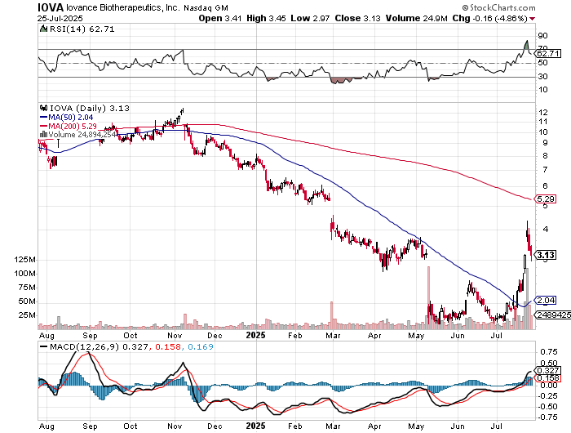The height and width of the screenshot is (433, 571).
Task: Click the IOVA (Daily) 3.13 legend
Action: click(89, 108)
